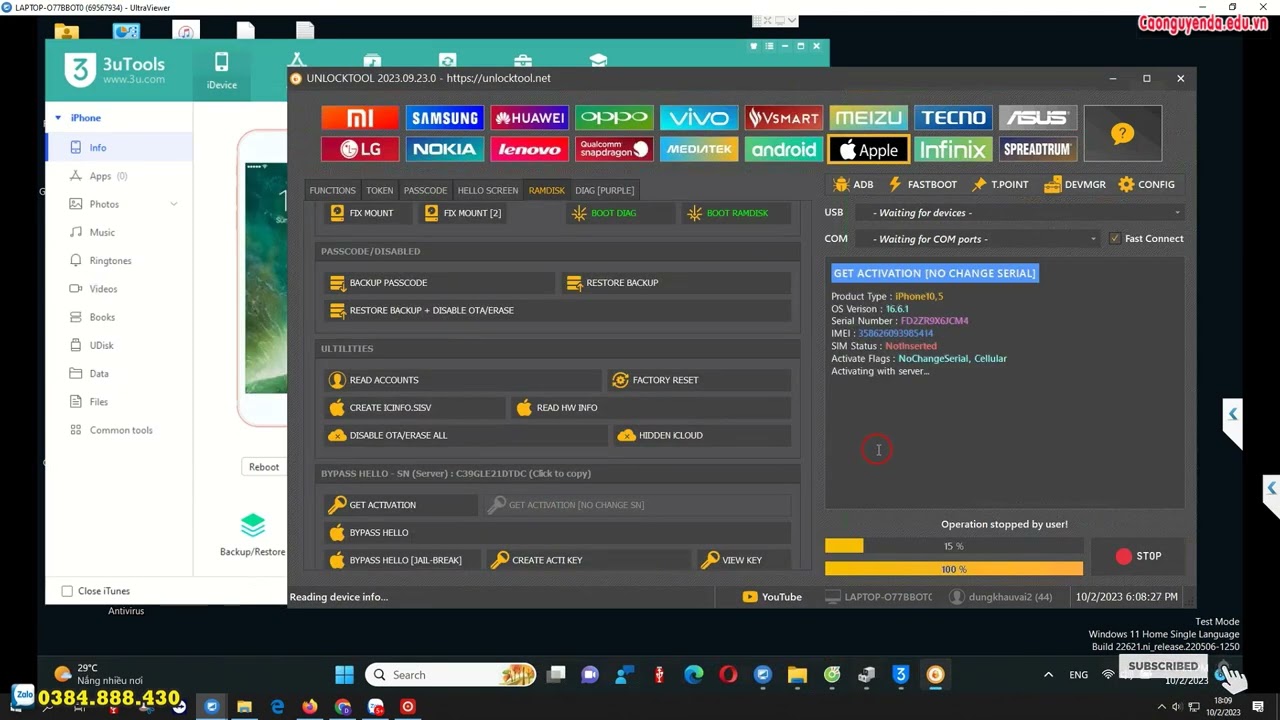Open CONFIG settings gear

coord(1146,184)
